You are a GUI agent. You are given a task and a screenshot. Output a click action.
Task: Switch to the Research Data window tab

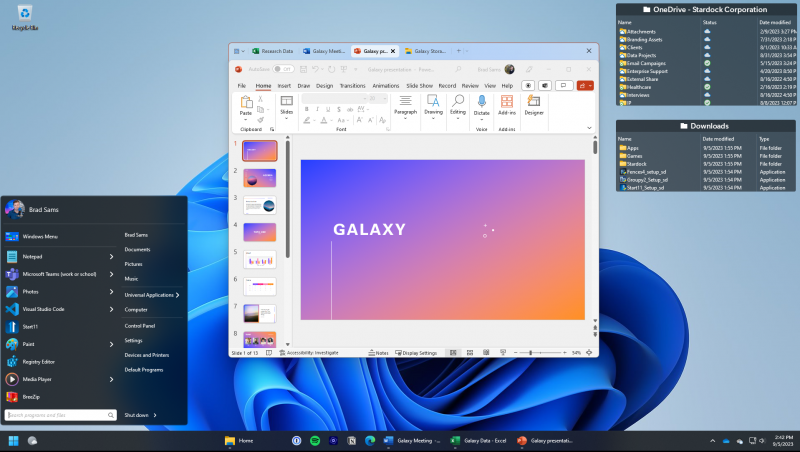[x=272, y=50]
